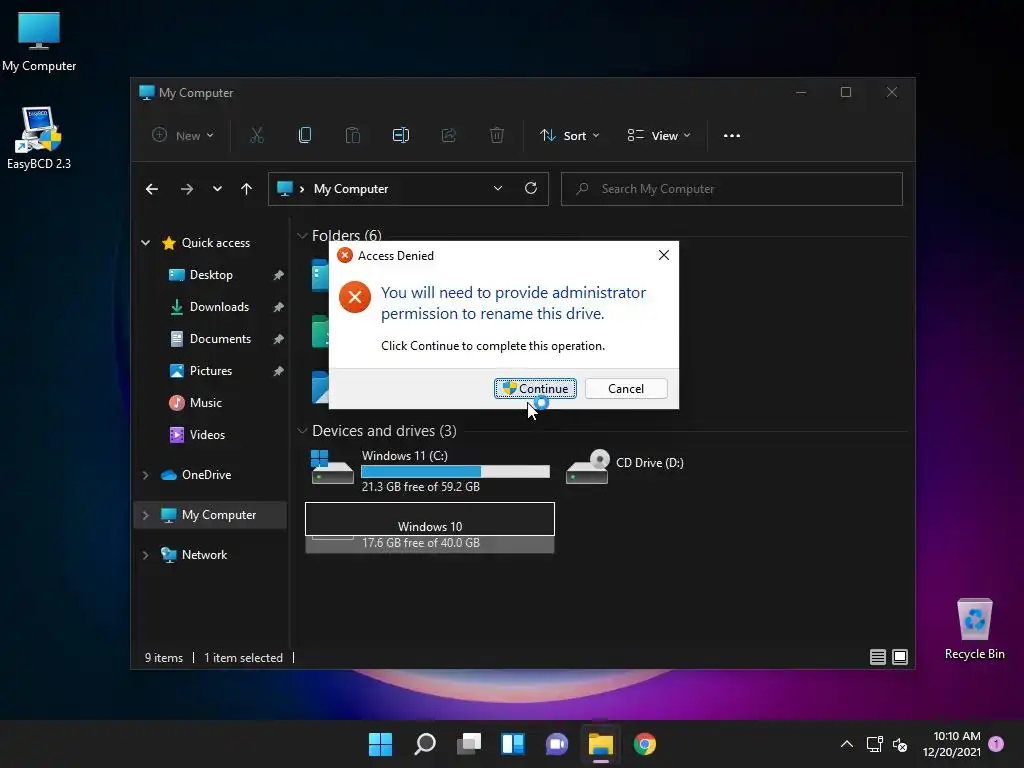Viewport: 1024px width, 768px height.
Task: Open Chat from the taskbar
Action: [x=556, y=744]
